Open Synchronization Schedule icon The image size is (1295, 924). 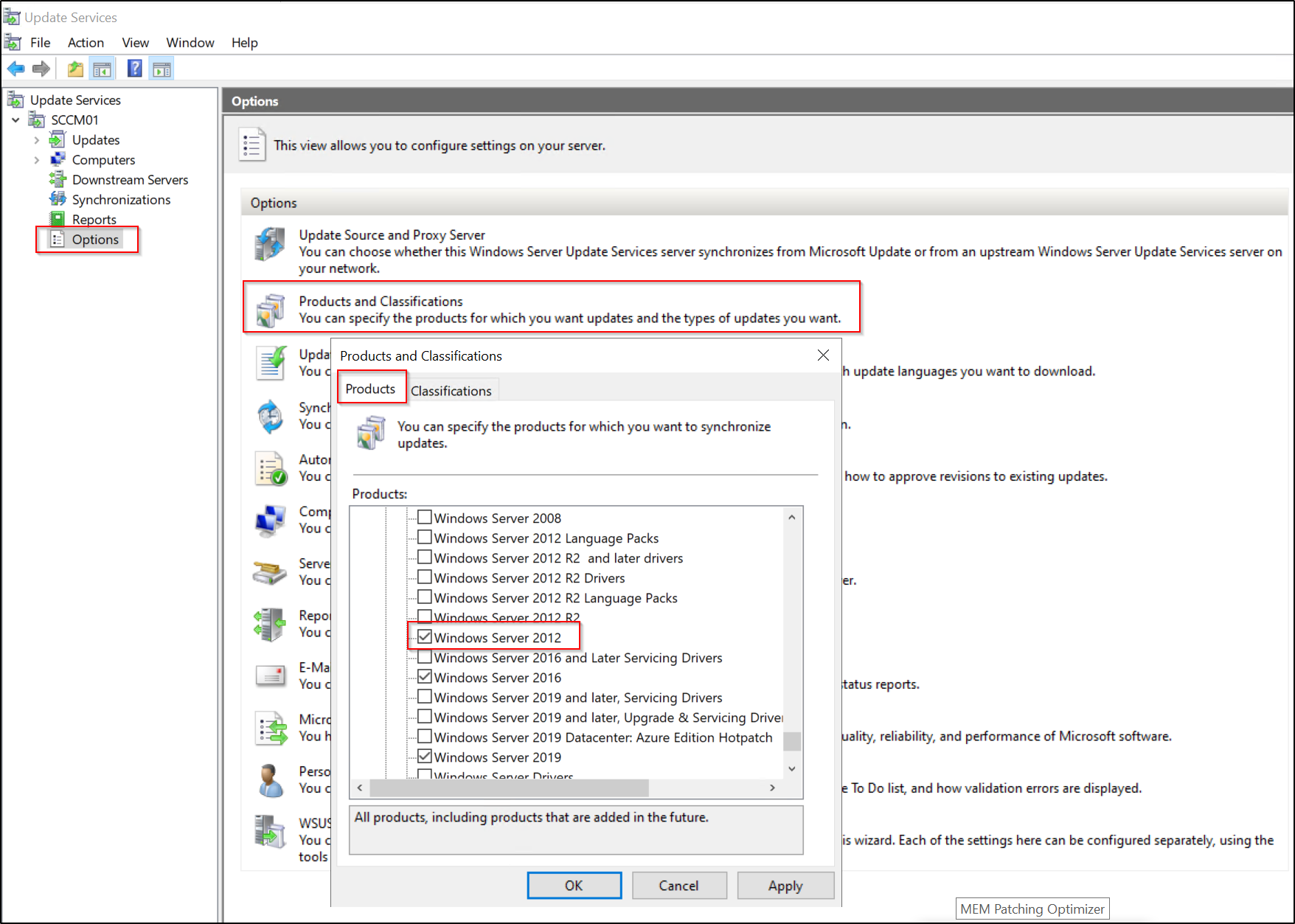point(270,417)
